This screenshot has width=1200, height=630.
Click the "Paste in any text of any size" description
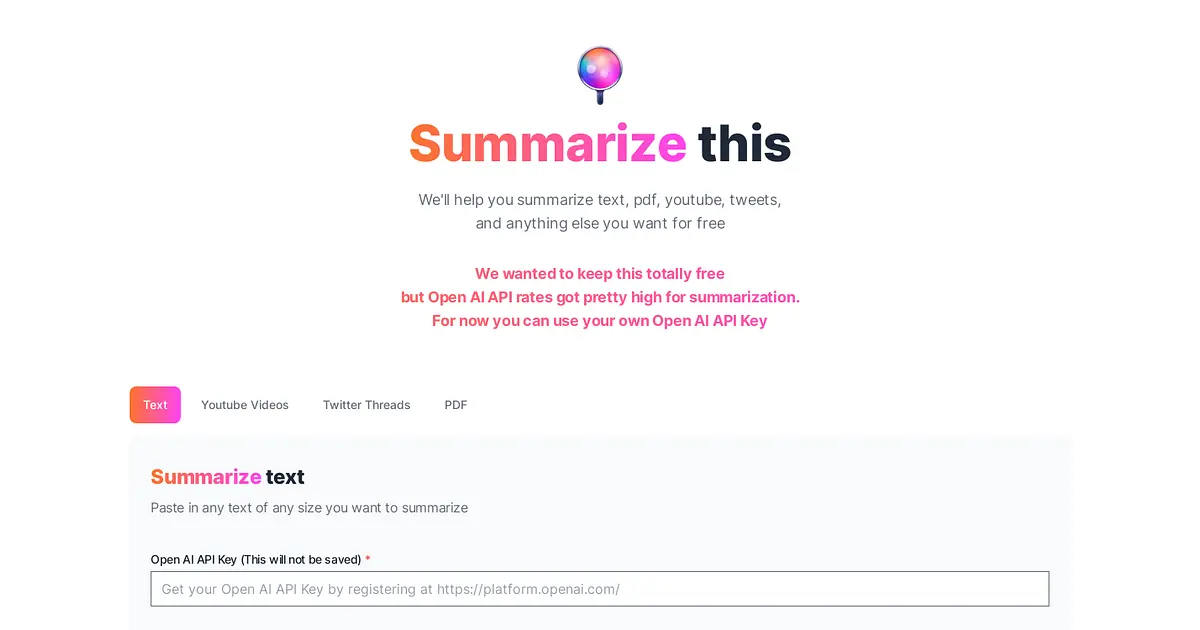[310, 508]
